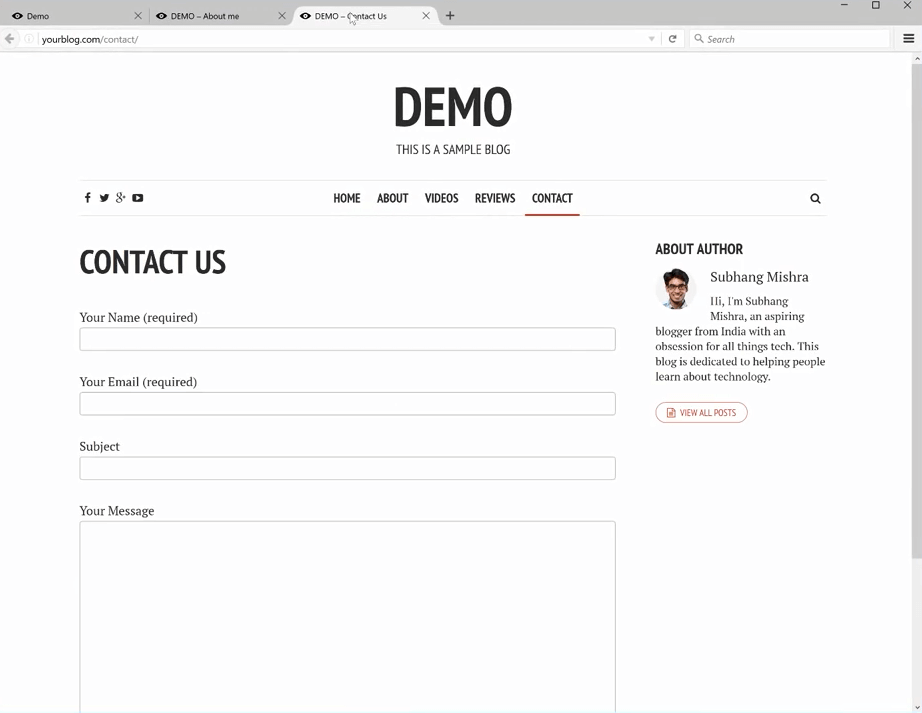Click inside the Your Message text area
The width and height of the screenshot is (922, 713).
[348, 617]
